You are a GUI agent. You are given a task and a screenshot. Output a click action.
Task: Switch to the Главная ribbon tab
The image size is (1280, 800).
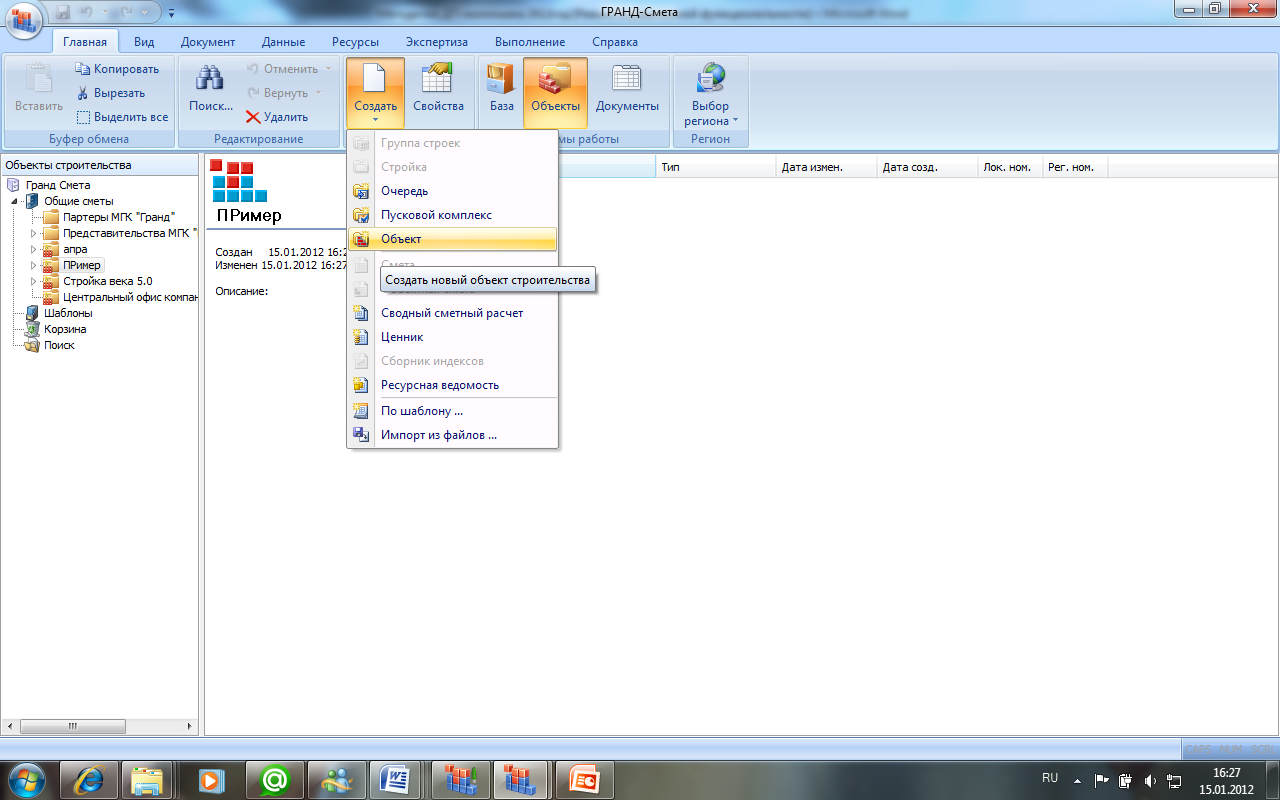(x=85, y=42)
